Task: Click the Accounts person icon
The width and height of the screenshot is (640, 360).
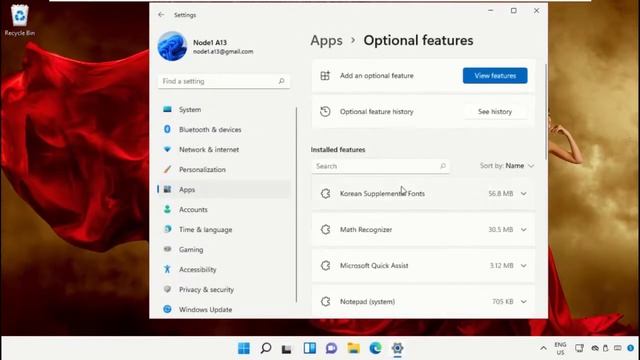Action: (167, 209)
